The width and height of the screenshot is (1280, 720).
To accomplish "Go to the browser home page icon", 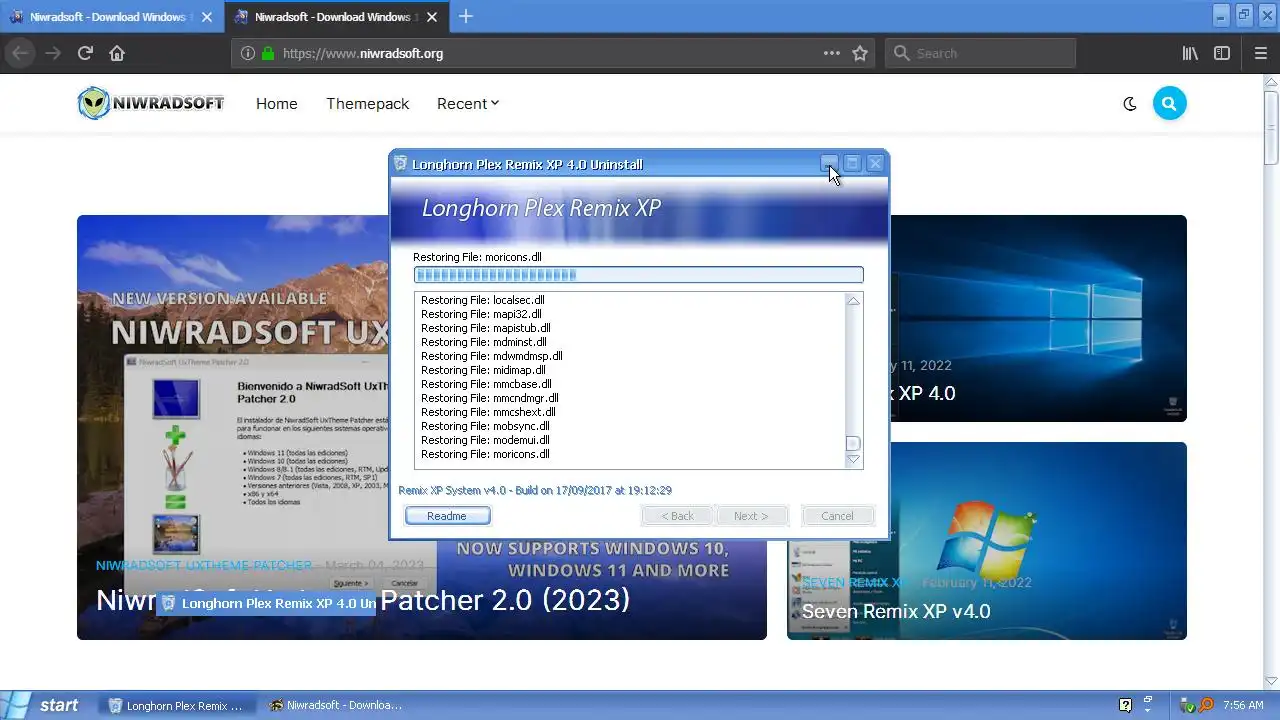I will [117, 53].
